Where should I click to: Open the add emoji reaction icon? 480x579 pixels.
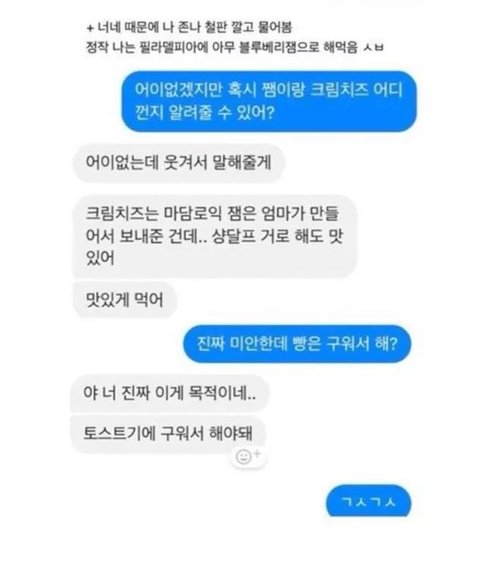tap(248, 457)
